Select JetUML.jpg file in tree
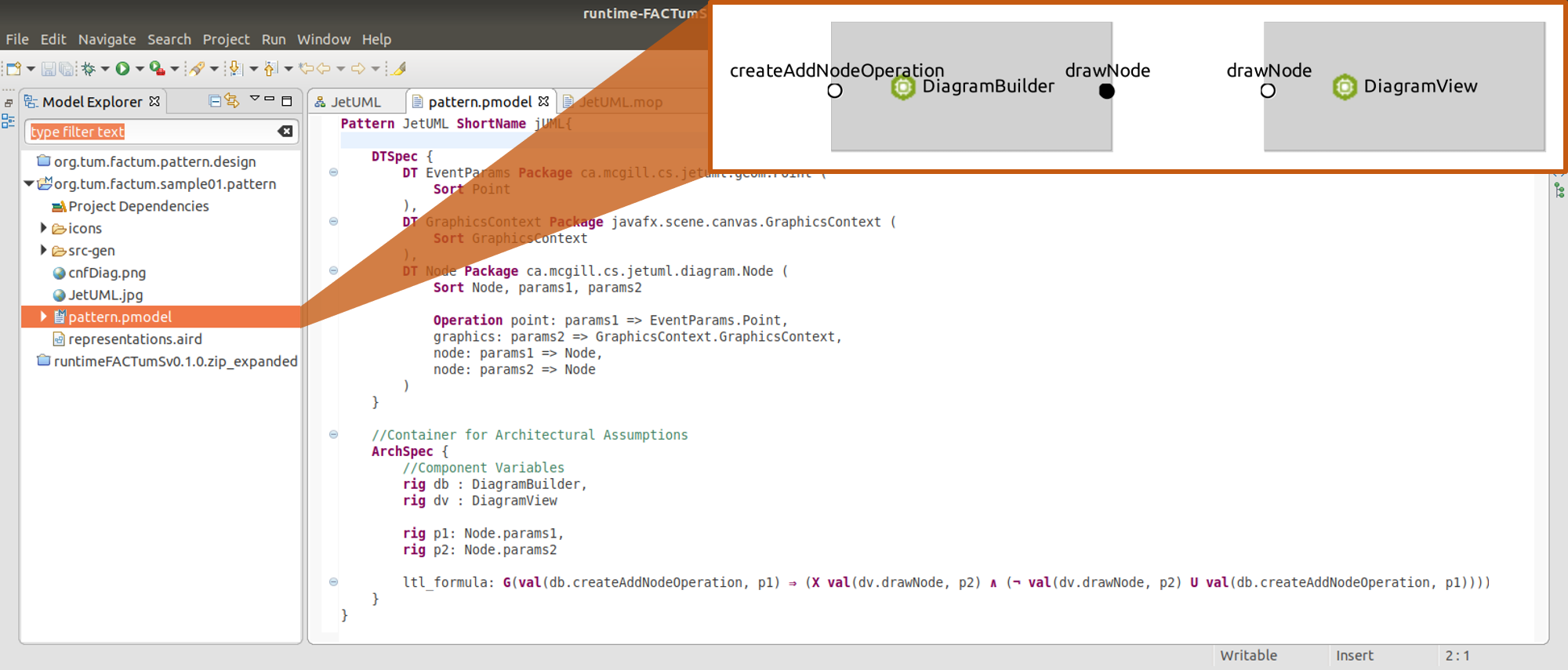The image size is (1568, 670). (105, 295)
